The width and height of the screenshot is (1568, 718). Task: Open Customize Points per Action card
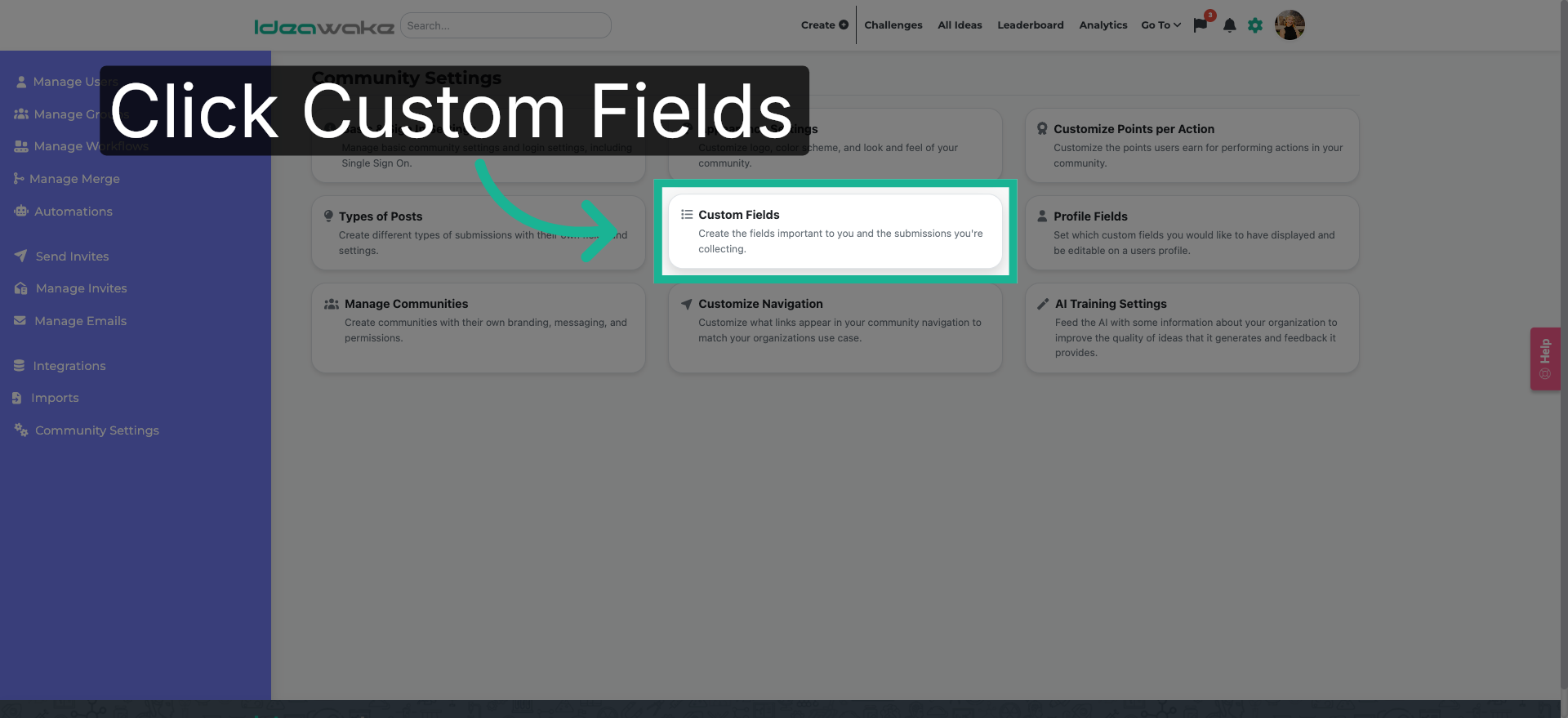1192,145
